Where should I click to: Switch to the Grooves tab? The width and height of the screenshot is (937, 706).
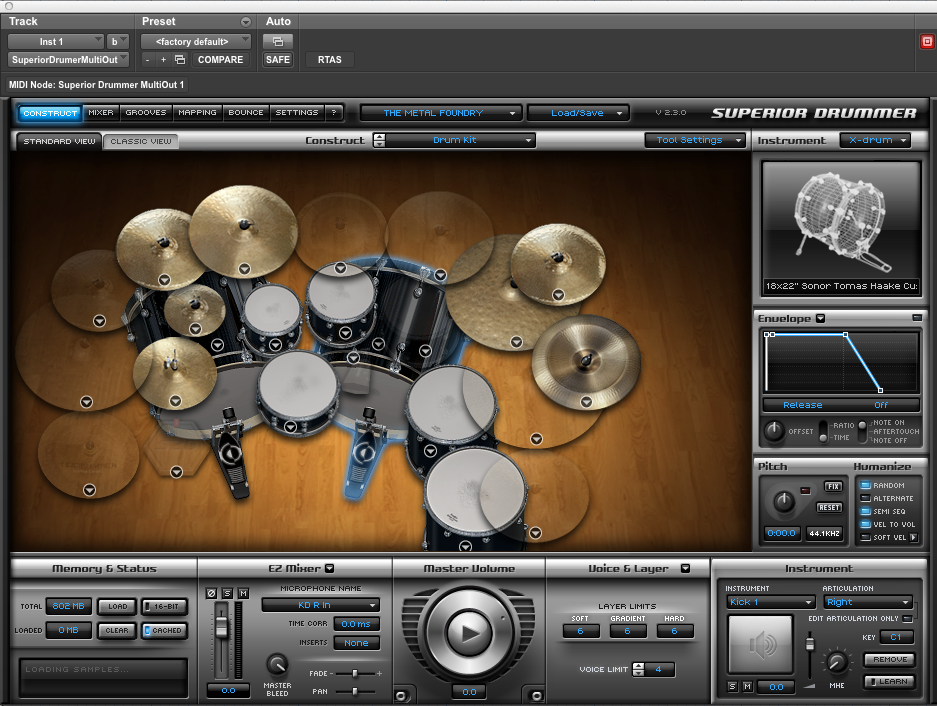coord(146,112)
